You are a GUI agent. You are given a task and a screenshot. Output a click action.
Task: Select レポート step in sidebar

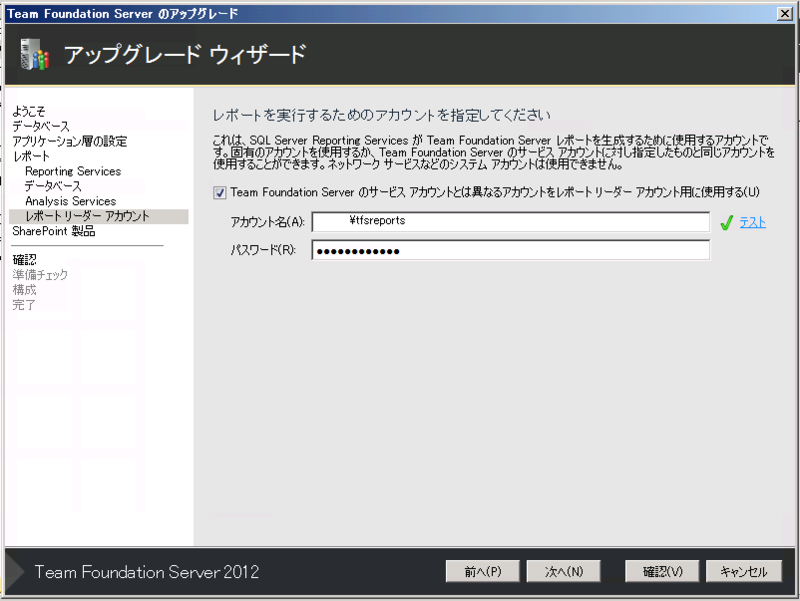(x=31, y=156)
